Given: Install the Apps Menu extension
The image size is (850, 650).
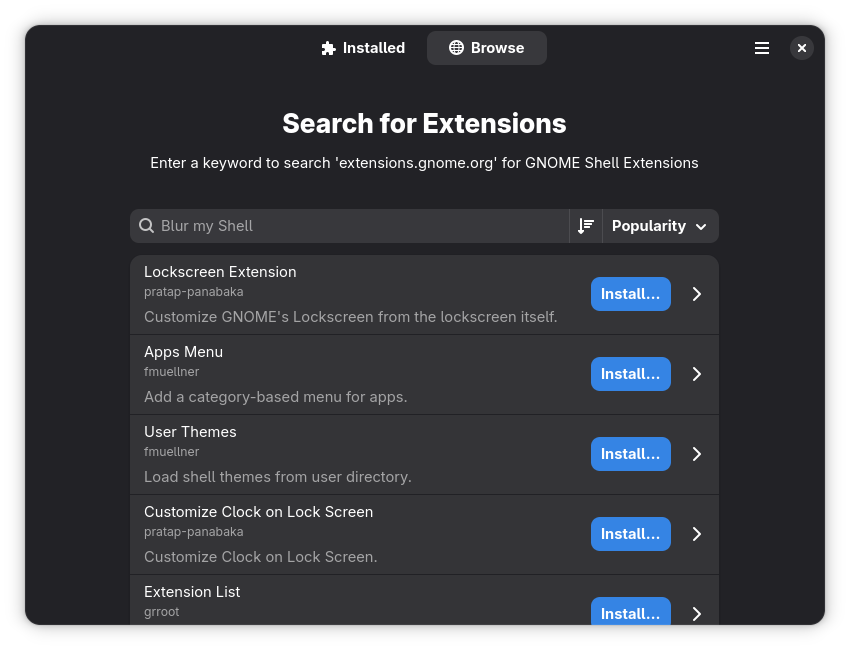Looking at the screenshot, I should point(630,374).
